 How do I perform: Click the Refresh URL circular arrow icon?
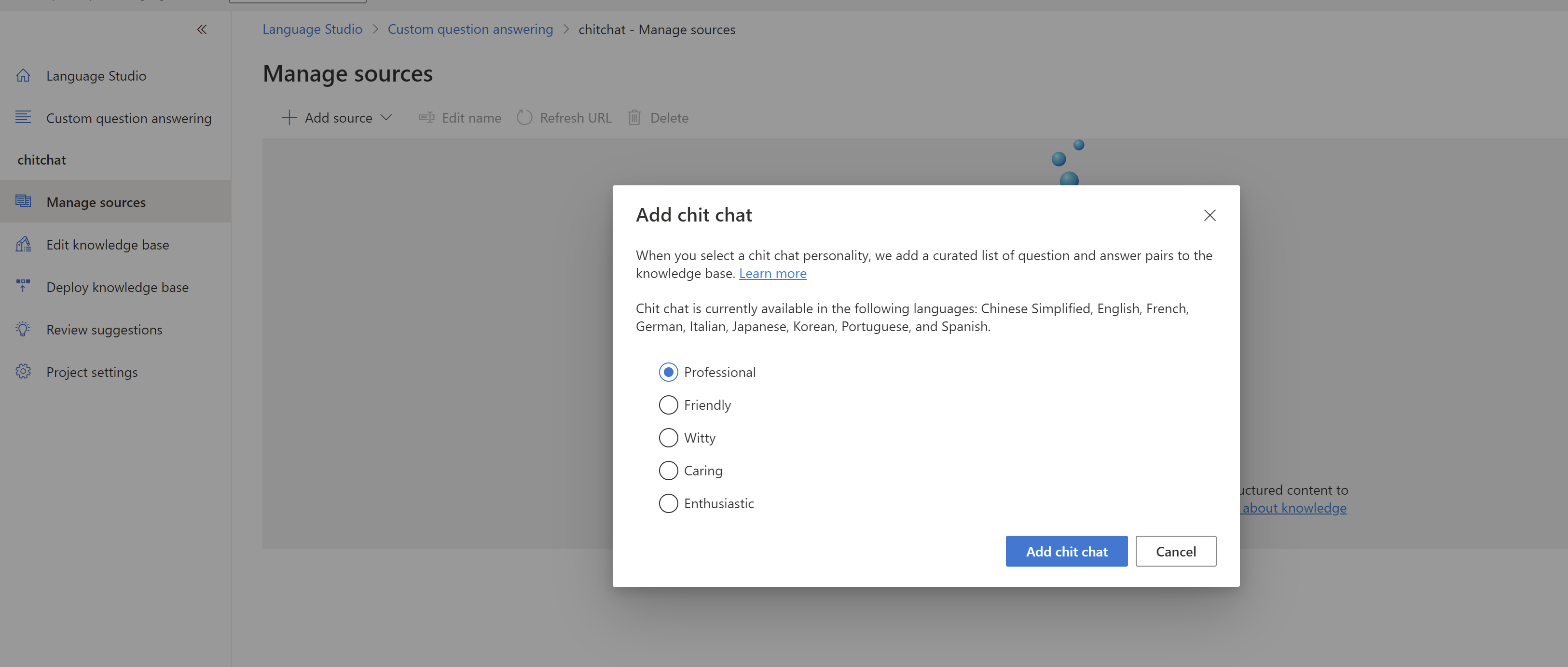coord(524,118)
